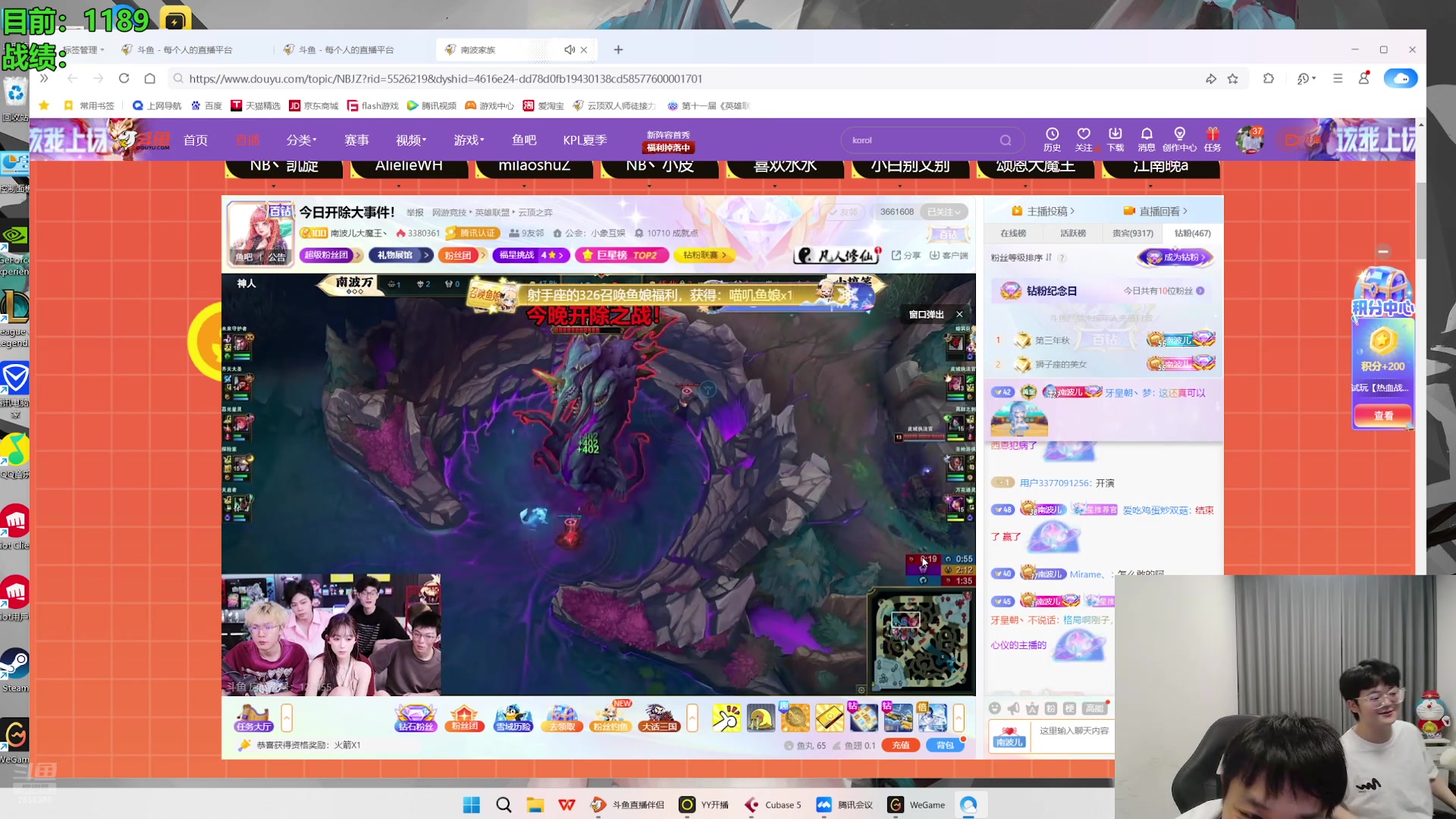Open the 分类 dropdown in navigation

(301, 140)
